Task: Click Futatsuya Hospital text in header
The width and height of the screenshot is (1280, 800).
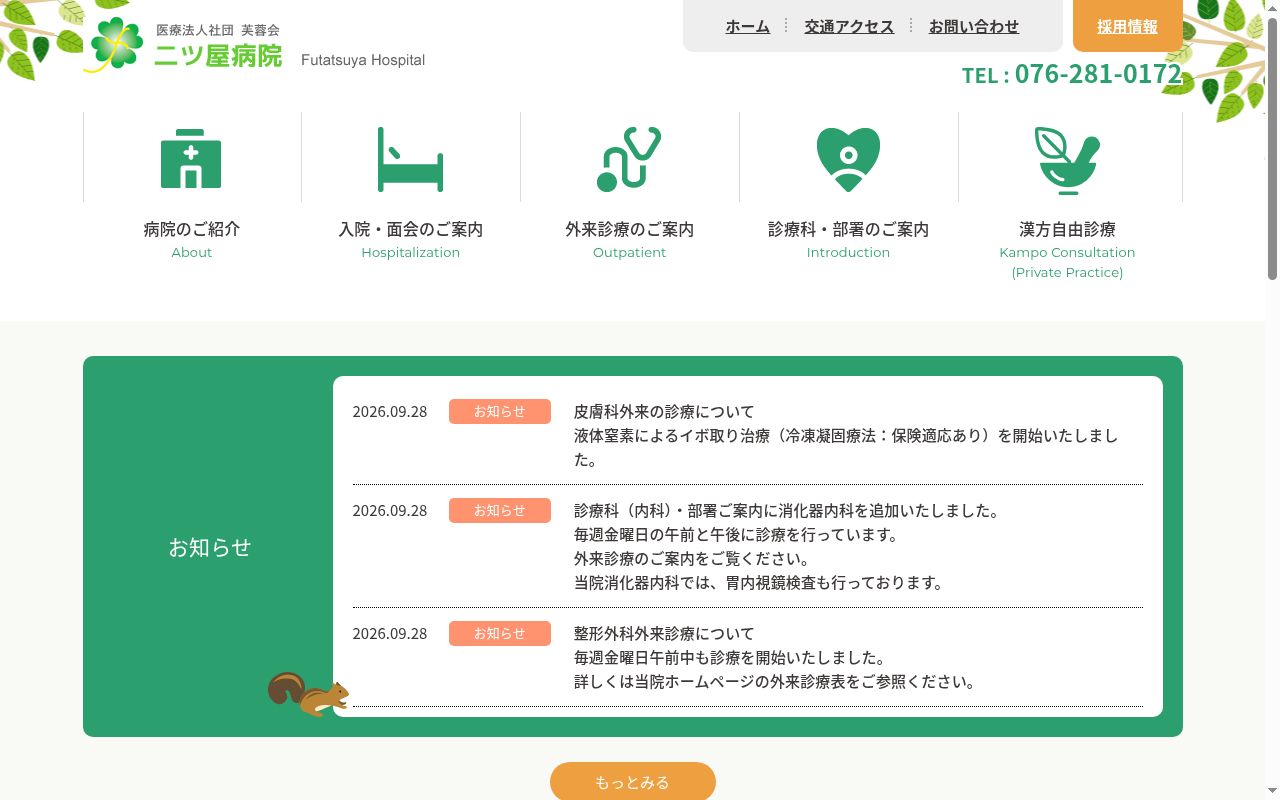Action: click(363, 60)
